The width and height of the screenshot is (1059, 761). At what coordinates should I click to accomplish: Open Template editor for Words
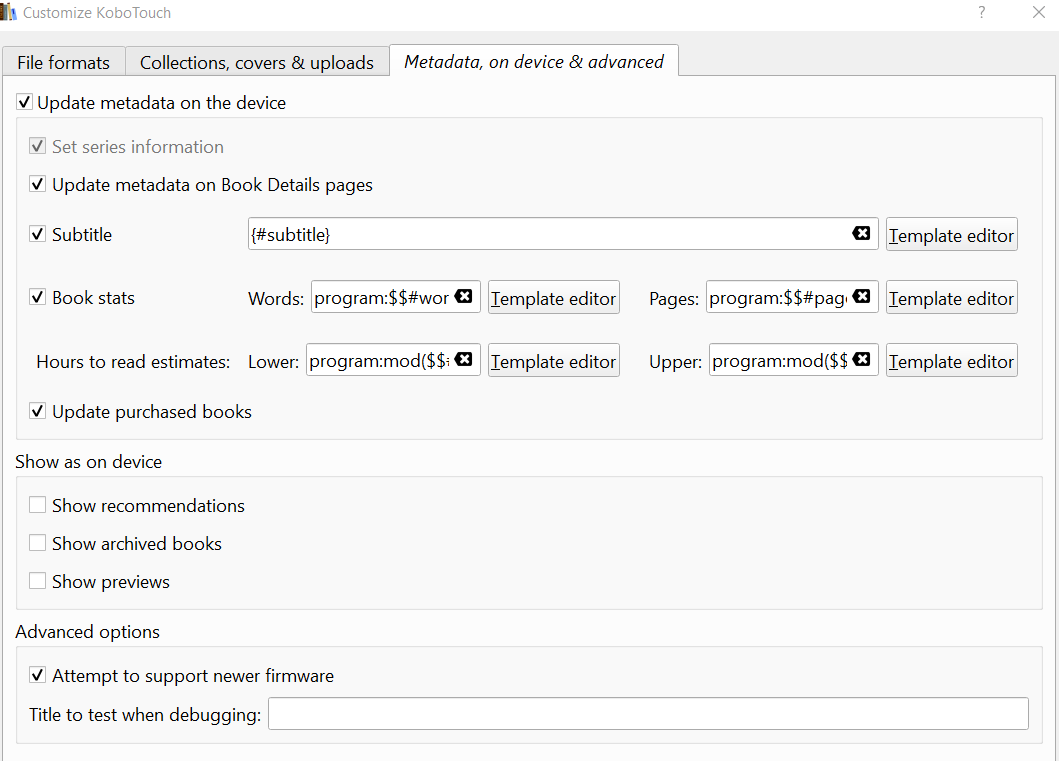553,298
